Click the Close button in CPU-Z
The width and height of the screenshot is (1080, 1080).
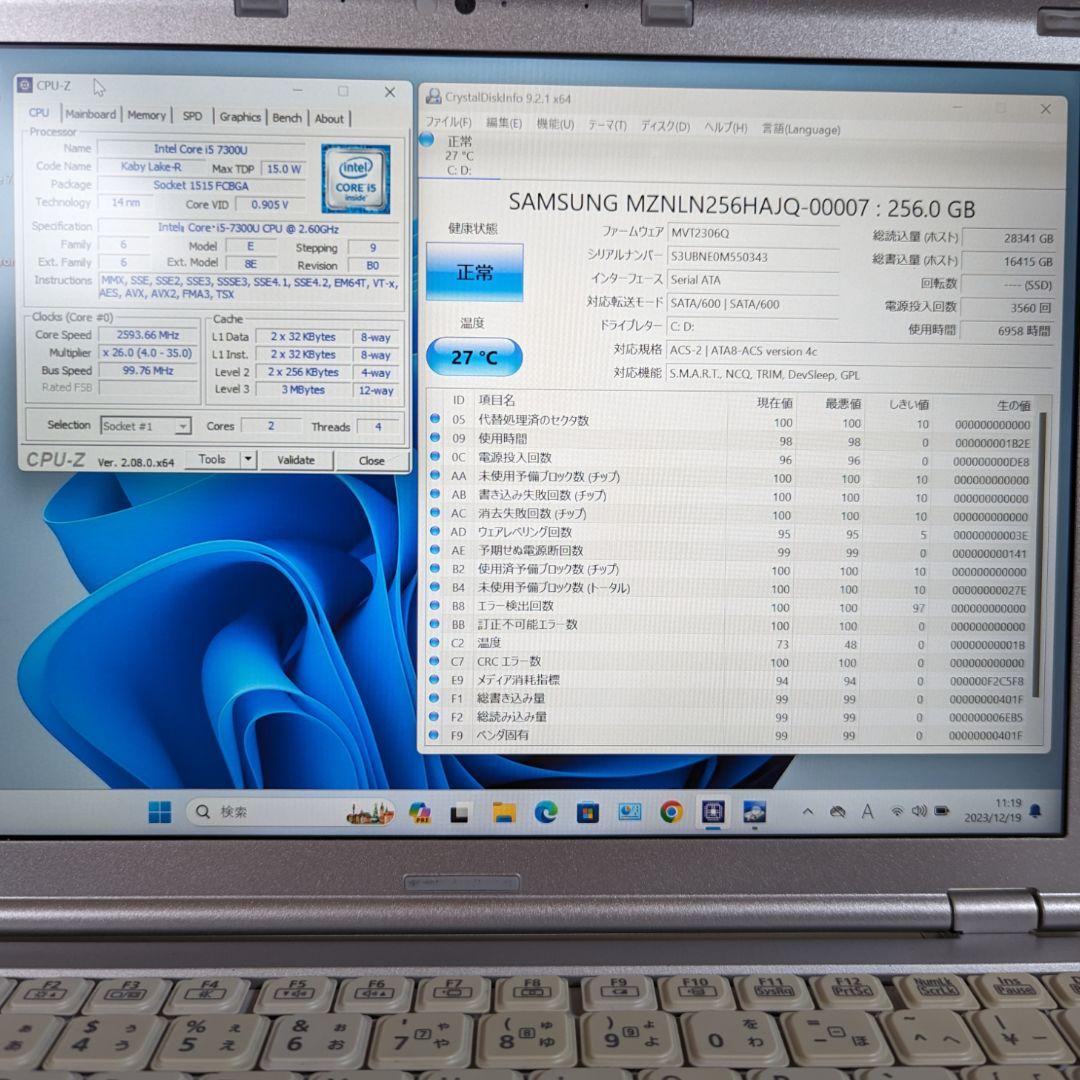pos(372,460)
